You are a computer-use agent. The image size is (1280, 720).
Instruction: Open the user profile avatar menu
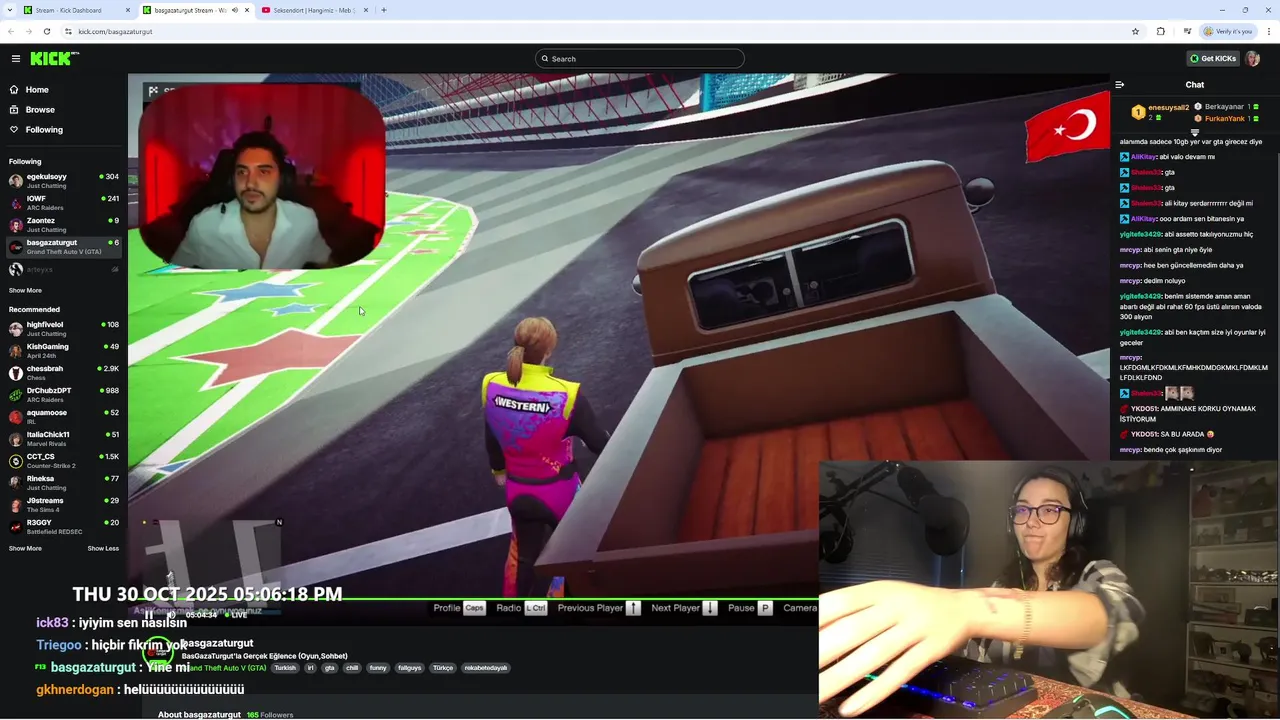[1253, 59]
